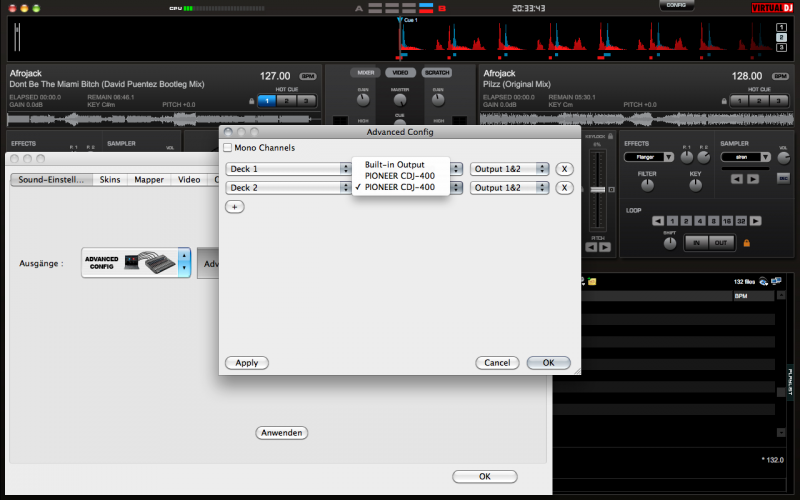Click sampler VOL knob on right deck

783,158
